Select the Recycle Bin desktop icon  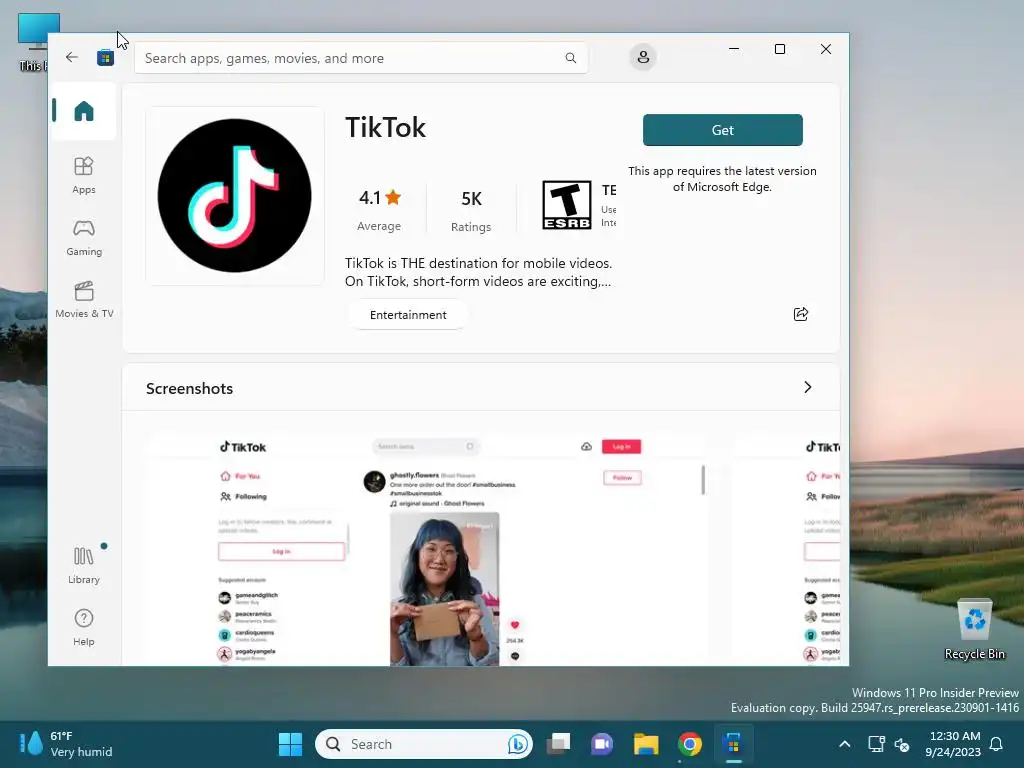(974, 629)
